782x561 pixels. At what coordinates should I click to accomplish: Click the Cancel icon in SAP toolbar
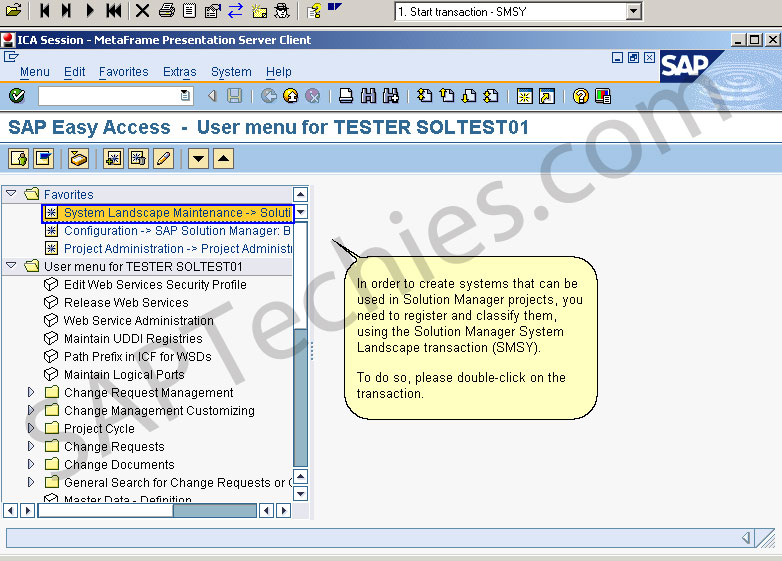tap(312, 96)
